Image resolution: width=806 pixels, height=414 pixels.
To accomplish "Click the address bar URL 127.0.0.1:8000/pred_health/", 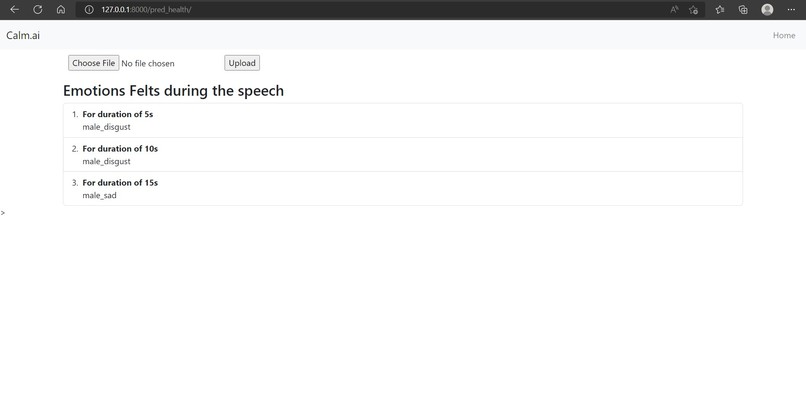I will pos(146,9).
